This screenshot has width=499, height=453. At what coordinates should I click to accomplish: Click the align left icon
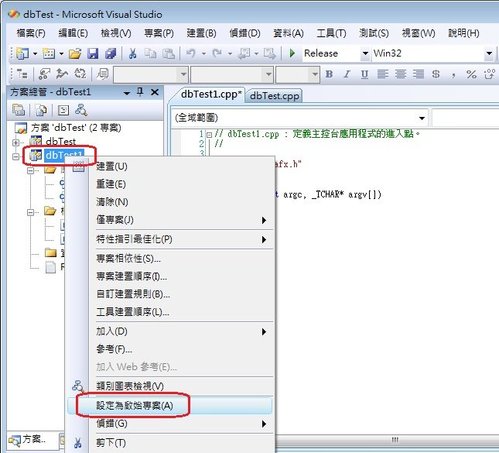[x=383, y=74]
